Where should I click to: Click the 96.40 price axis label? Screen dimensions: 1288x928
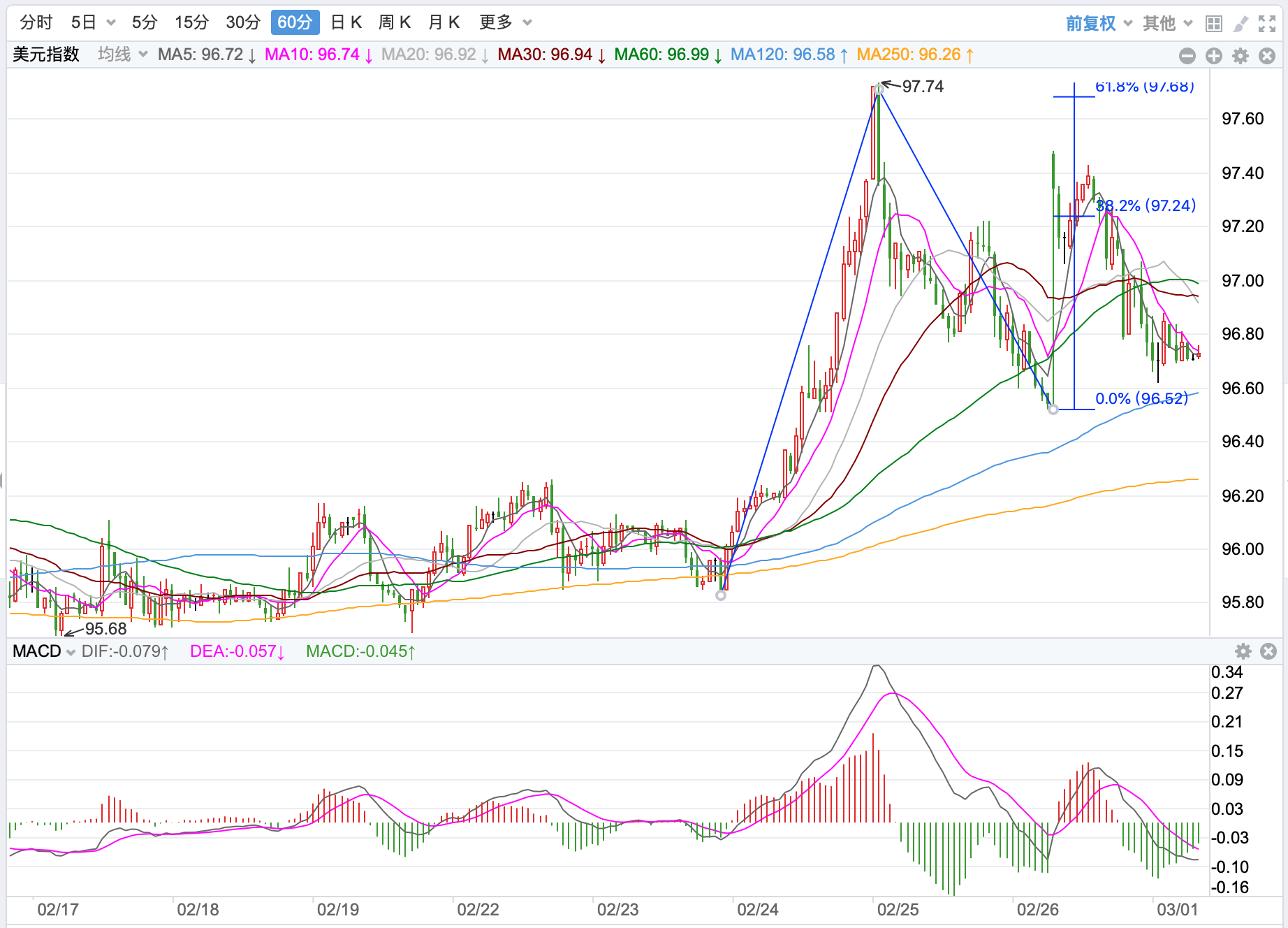click(1243, 442)
